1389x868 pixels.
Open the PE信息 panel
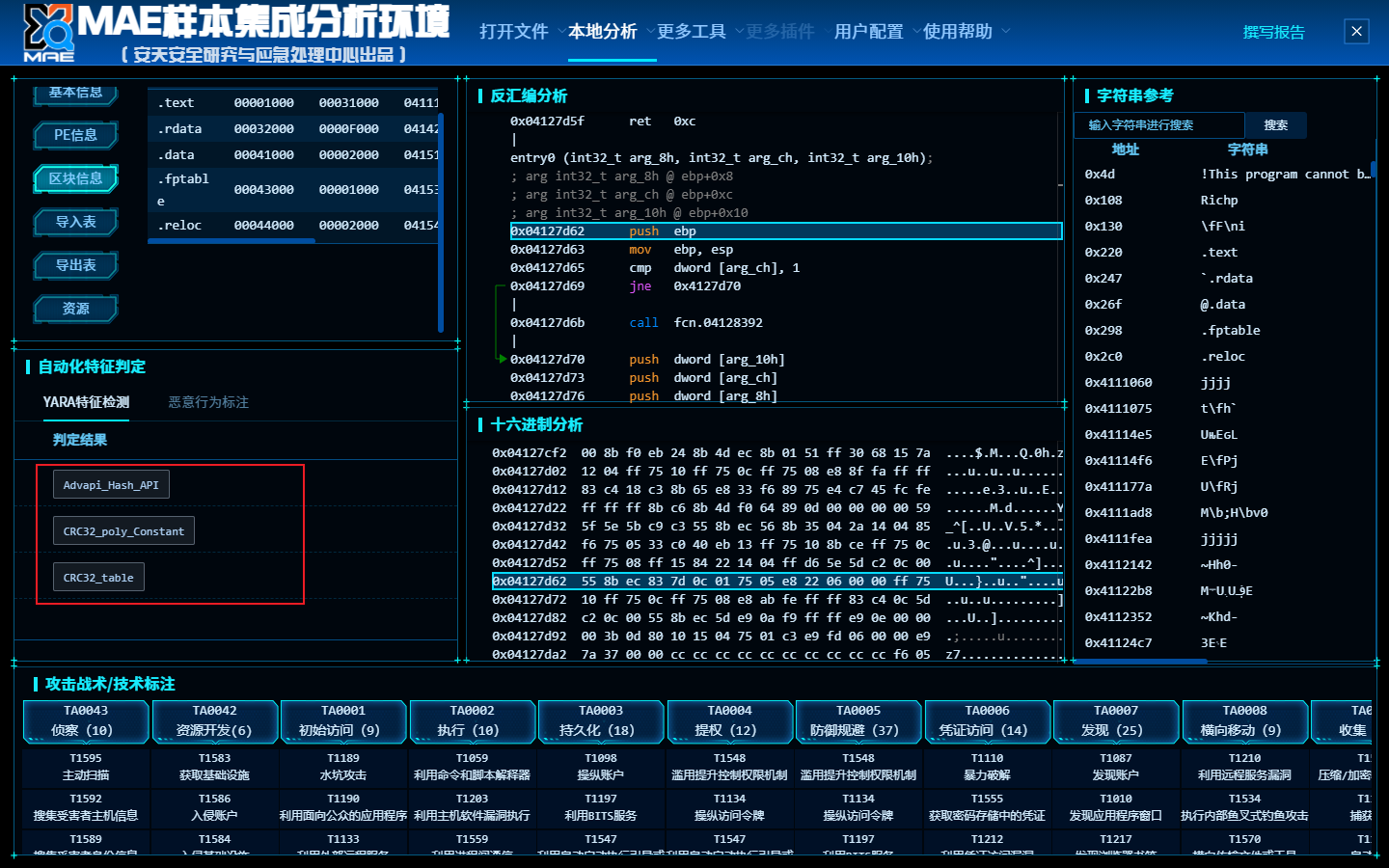(75, 135)
